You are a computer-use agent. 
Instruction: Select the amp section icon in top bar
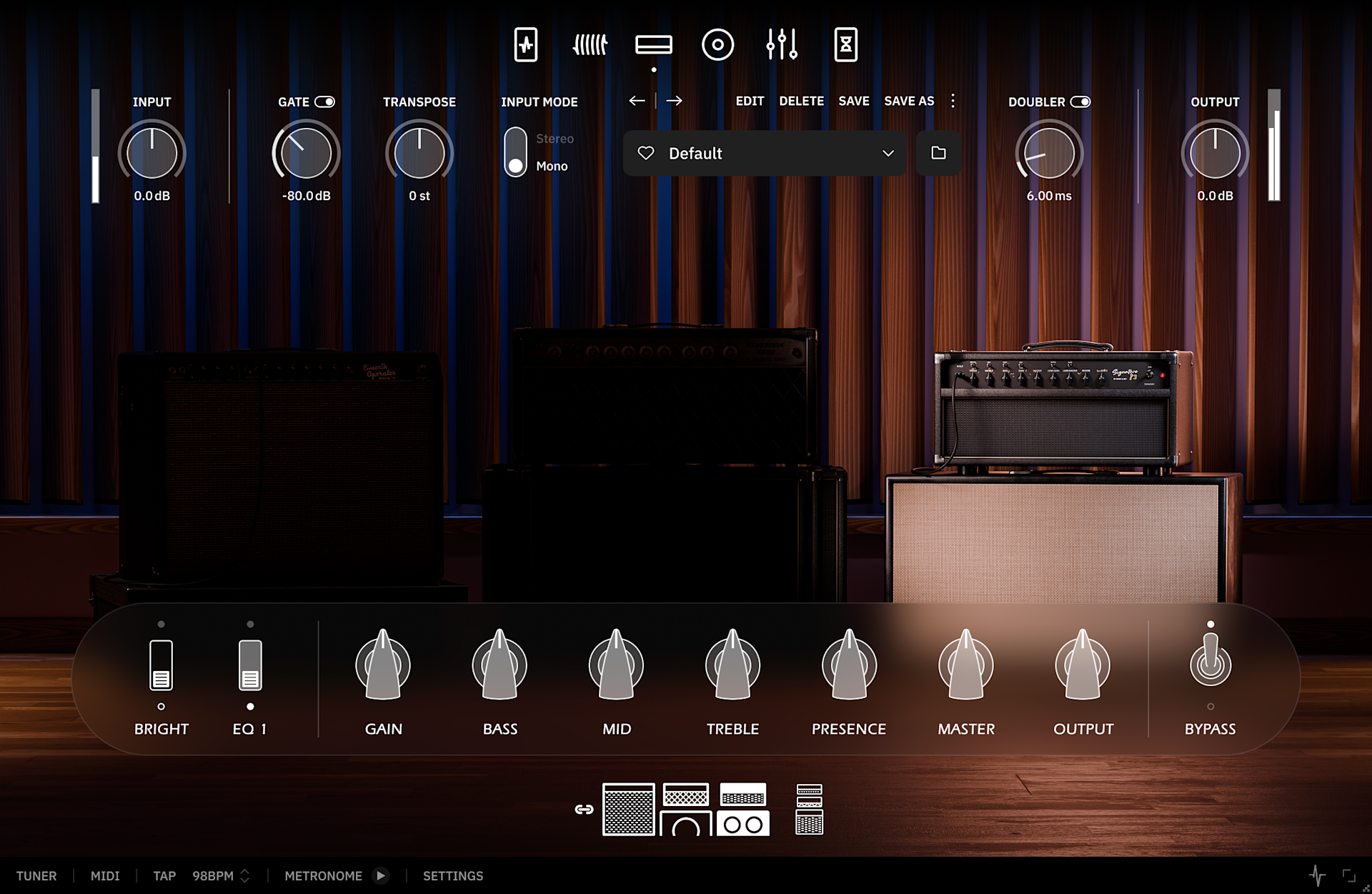[x=653, y=45]
